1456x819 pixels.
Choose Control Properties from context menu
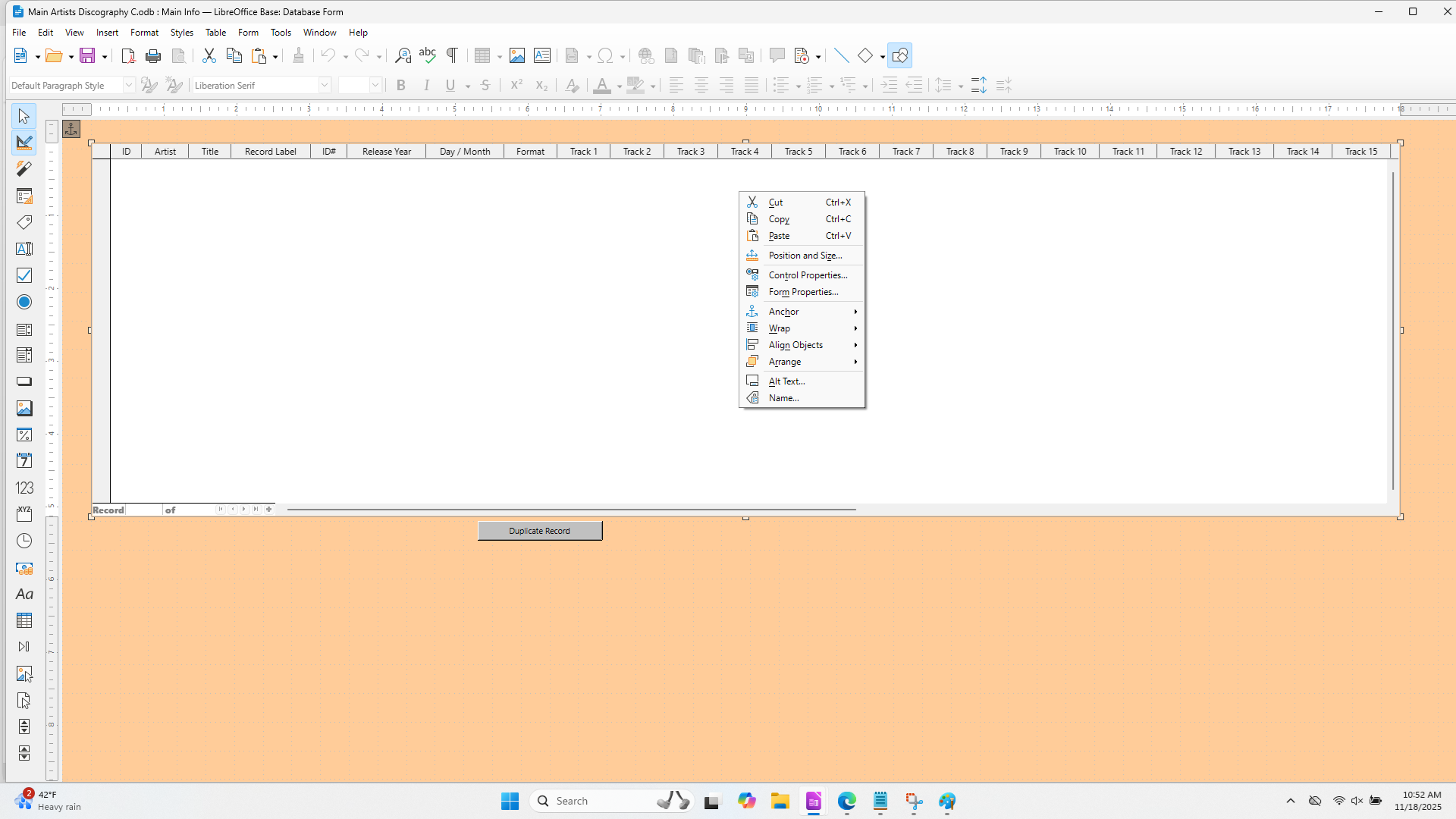808,275
